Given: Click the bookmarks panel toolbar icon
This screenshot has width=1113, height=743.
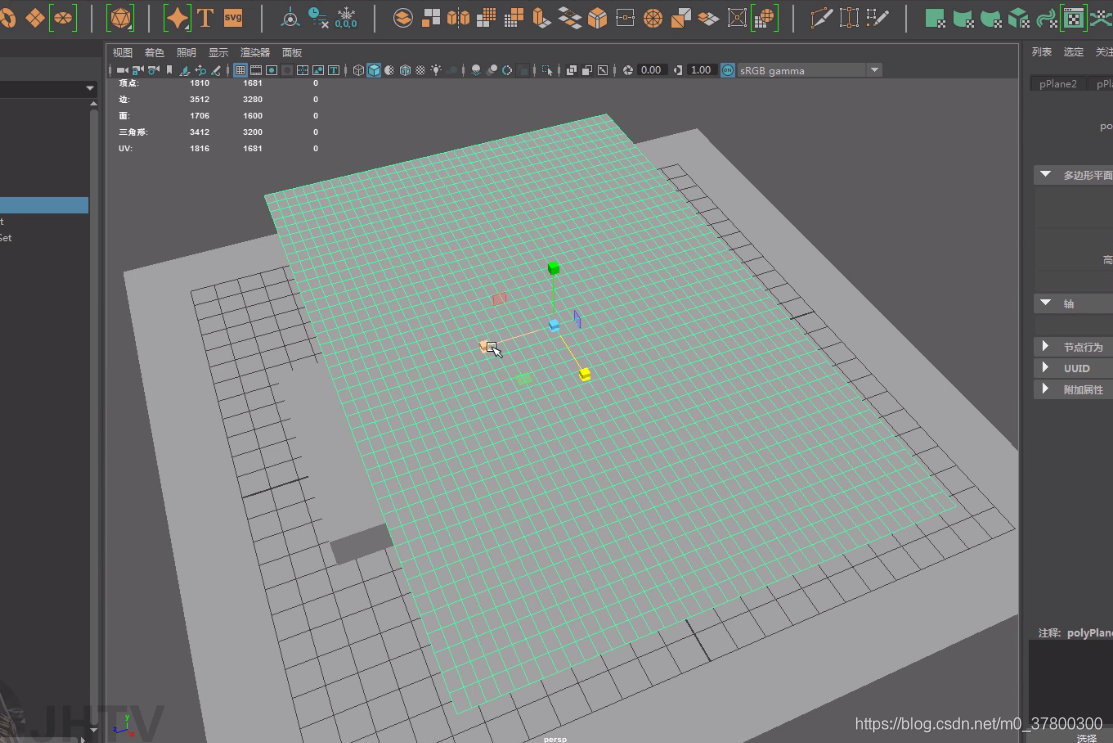Looking at the screenshot, I should [169, 70].
